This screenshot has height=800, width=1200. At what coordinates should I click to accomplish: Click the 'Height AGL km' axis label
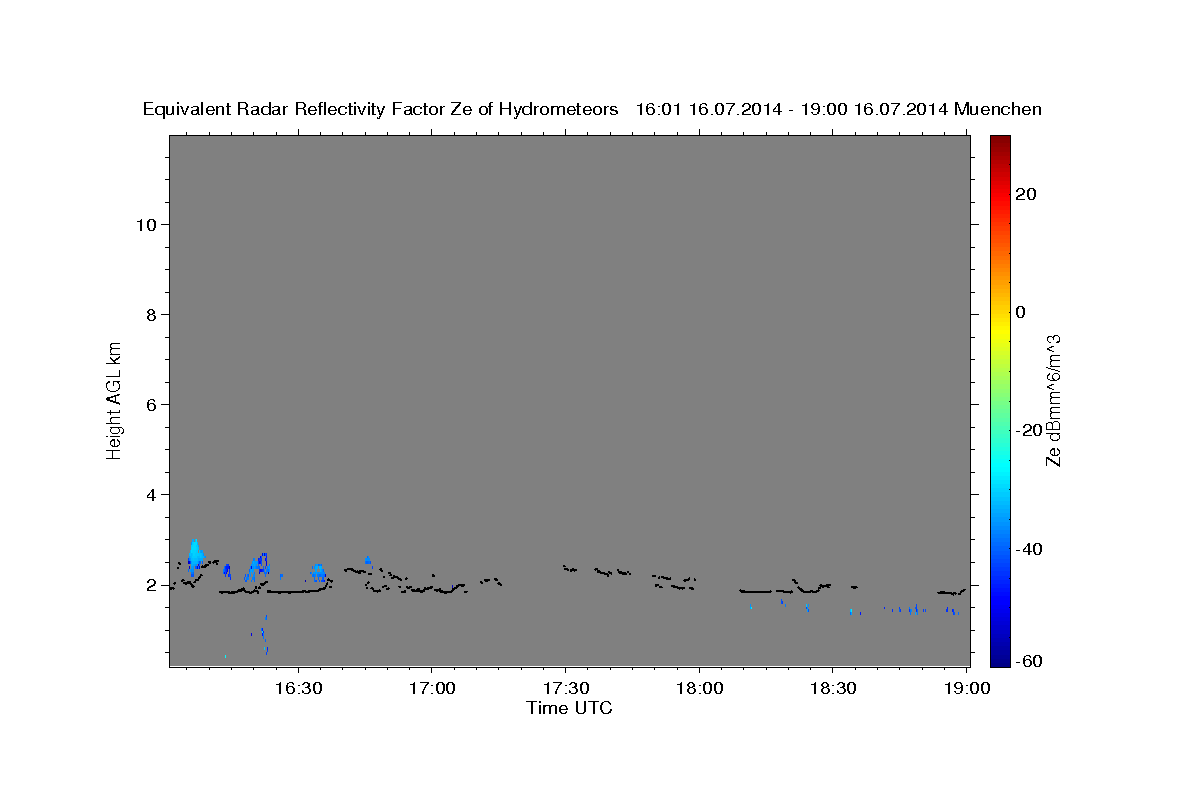point(115,399)
